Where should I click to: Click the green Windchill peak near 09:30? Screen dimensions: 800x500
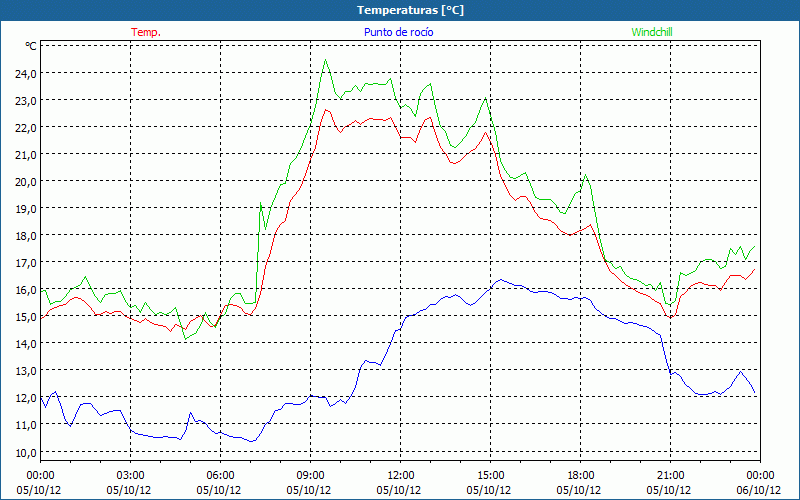point(326,60)
